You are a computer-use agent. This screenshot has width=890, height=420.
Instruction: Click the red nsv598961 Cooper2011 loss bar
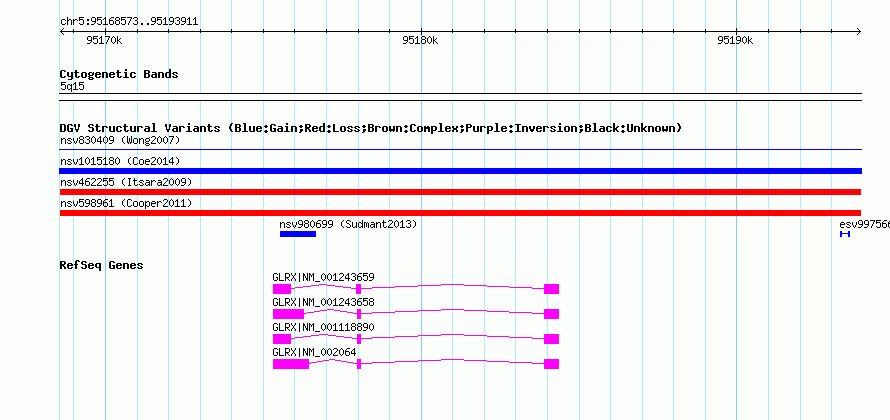point(460,213)
